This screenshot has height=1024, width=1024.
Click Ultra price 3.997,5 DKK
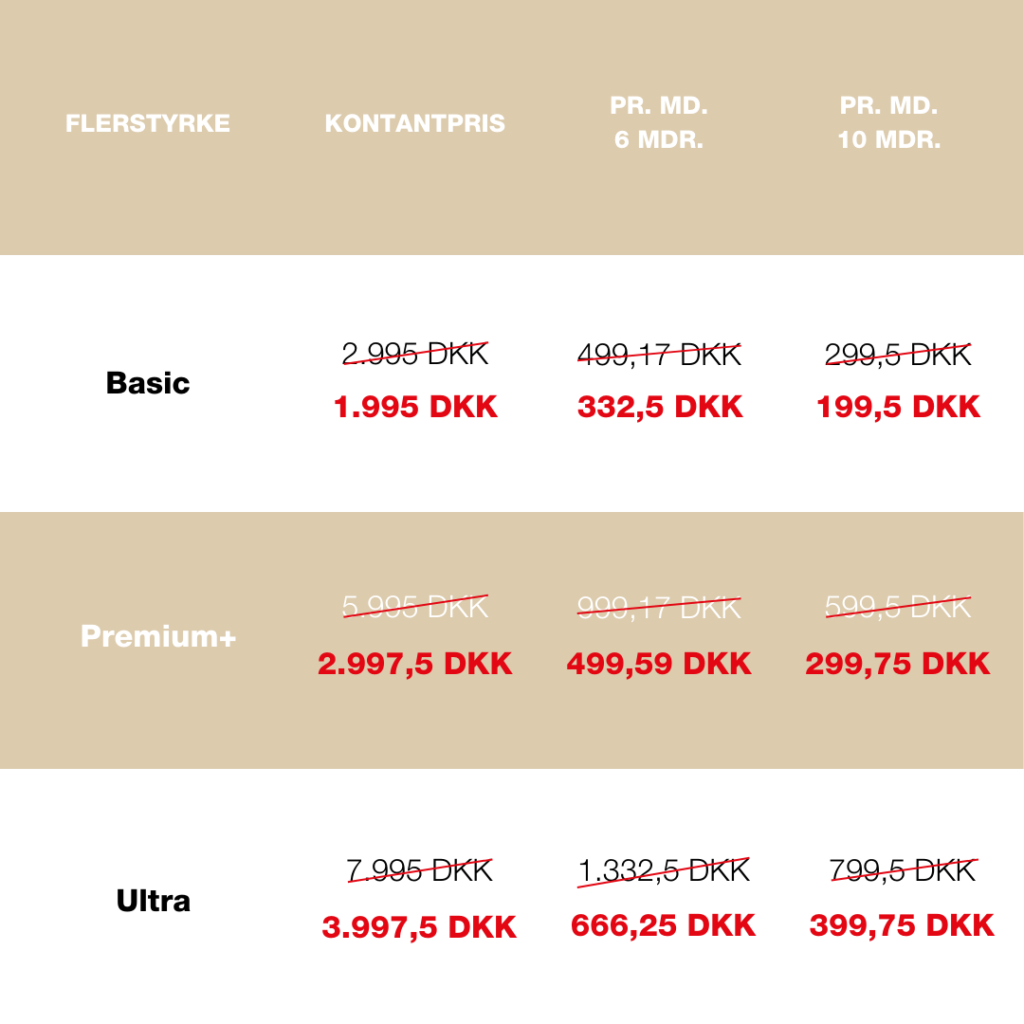coord(419,927)
